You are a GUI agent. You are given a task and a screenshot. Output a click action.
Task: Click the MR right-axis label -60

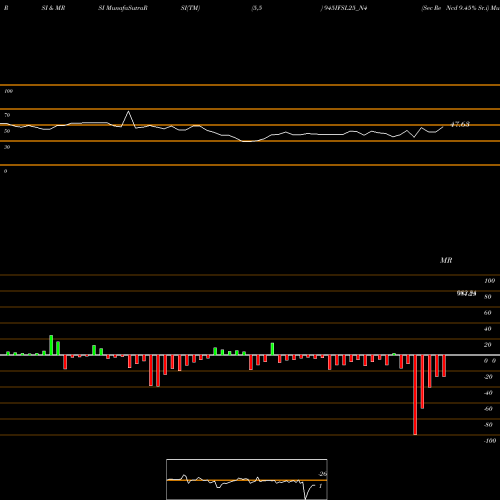tap(488, 409)
